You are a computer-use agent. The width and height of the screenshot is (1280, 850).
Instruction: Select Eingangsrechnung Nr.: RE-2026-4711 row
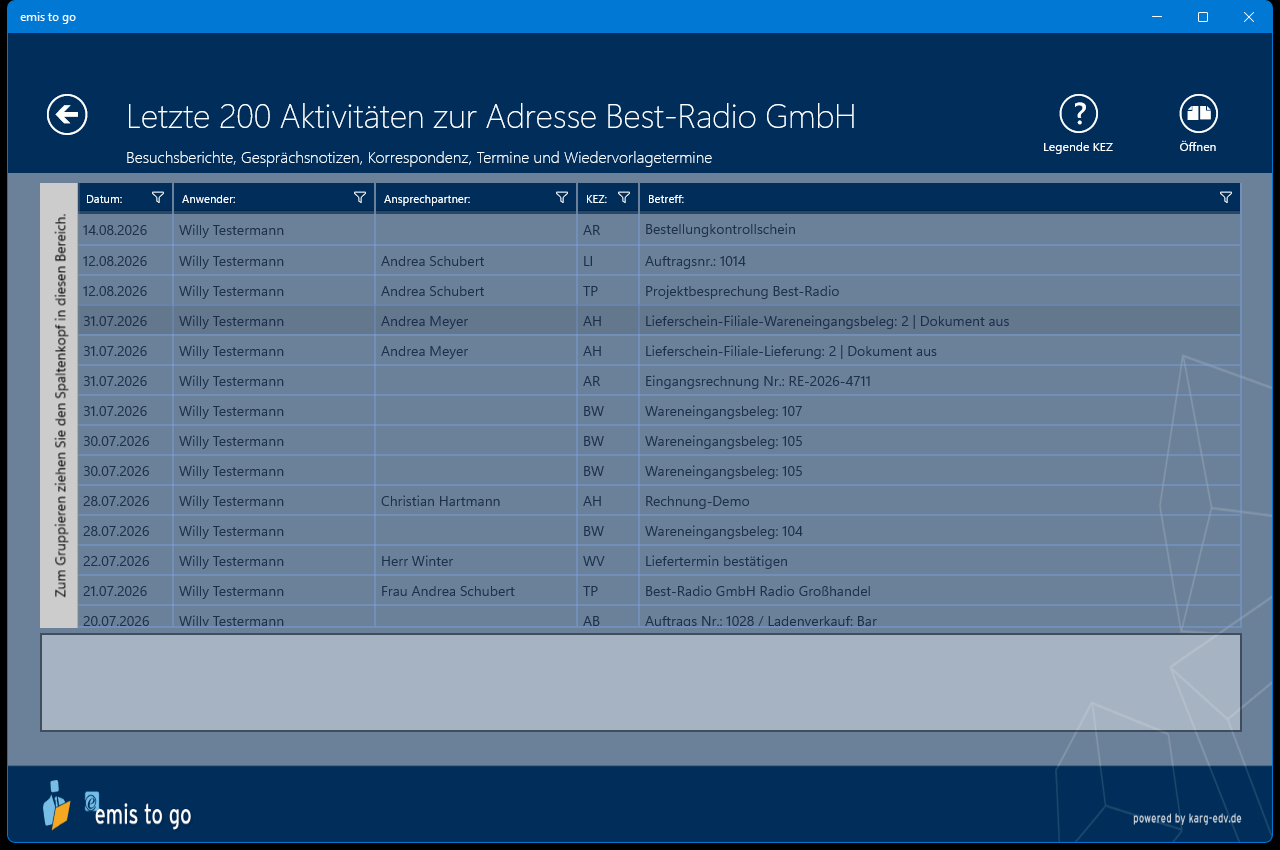[659, 381]
